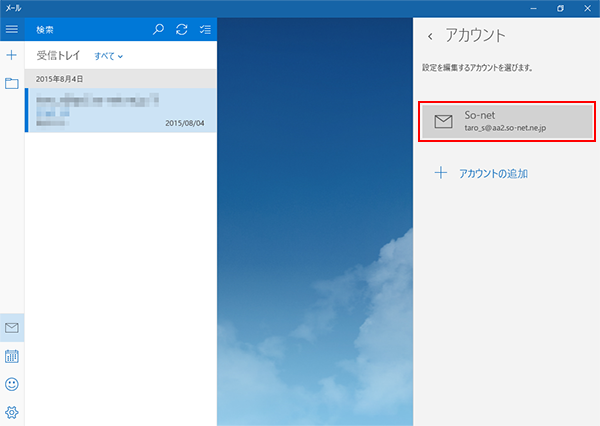Open settings with the gear icon
Screen dimensions: 600x426
12,411
